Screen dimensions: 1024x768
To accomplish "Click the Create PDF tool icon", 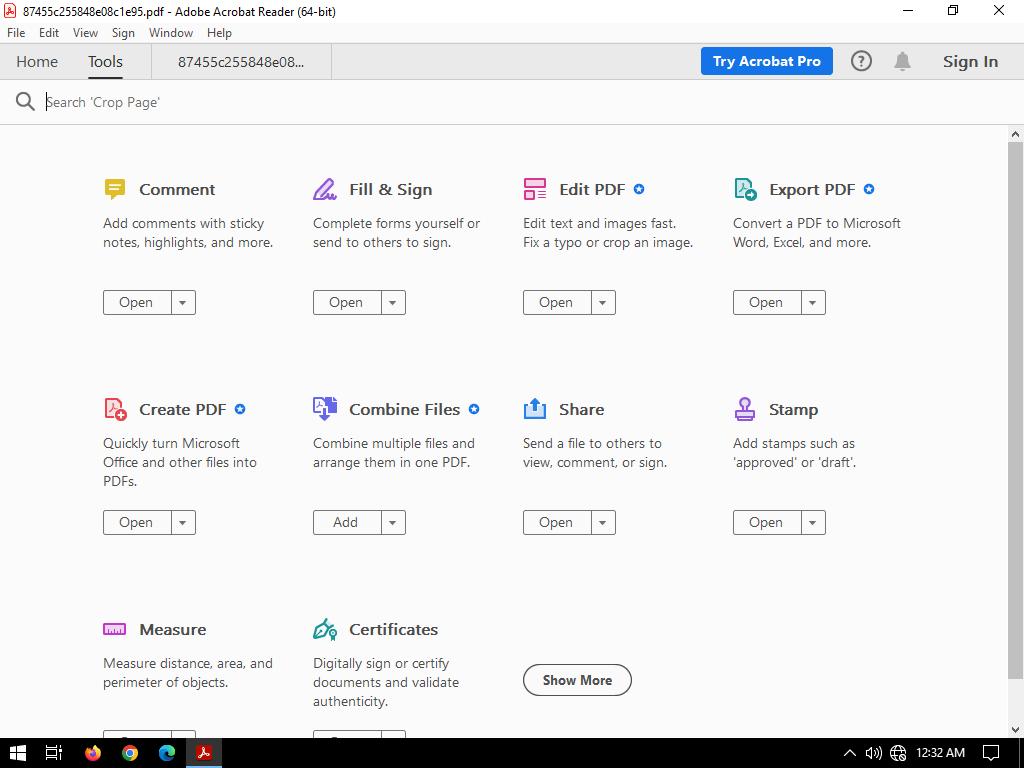I will (115, 409).
